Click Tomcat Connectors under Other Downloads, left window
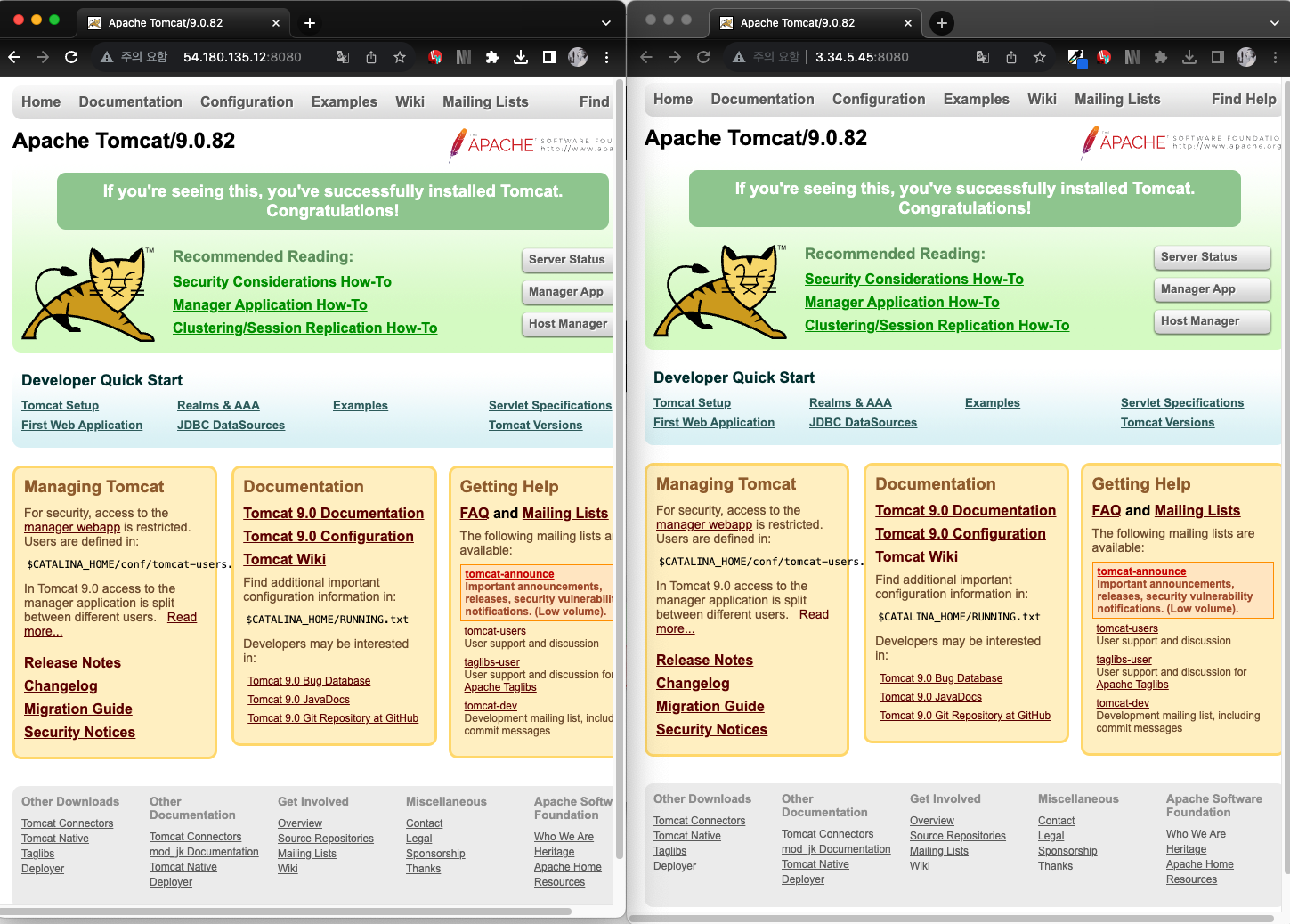Image resolution: width=1290 pixels, height=924 pixels. click(x=68, y=823)
